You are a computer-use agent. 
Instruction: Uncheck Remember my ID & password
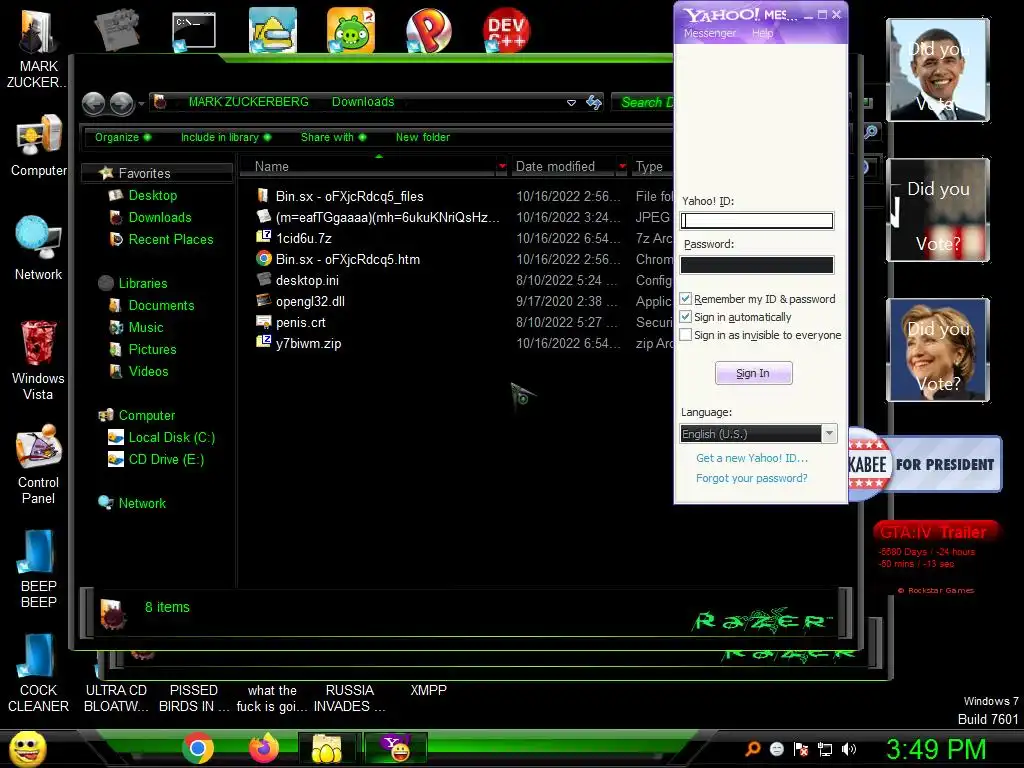point(686,299)
